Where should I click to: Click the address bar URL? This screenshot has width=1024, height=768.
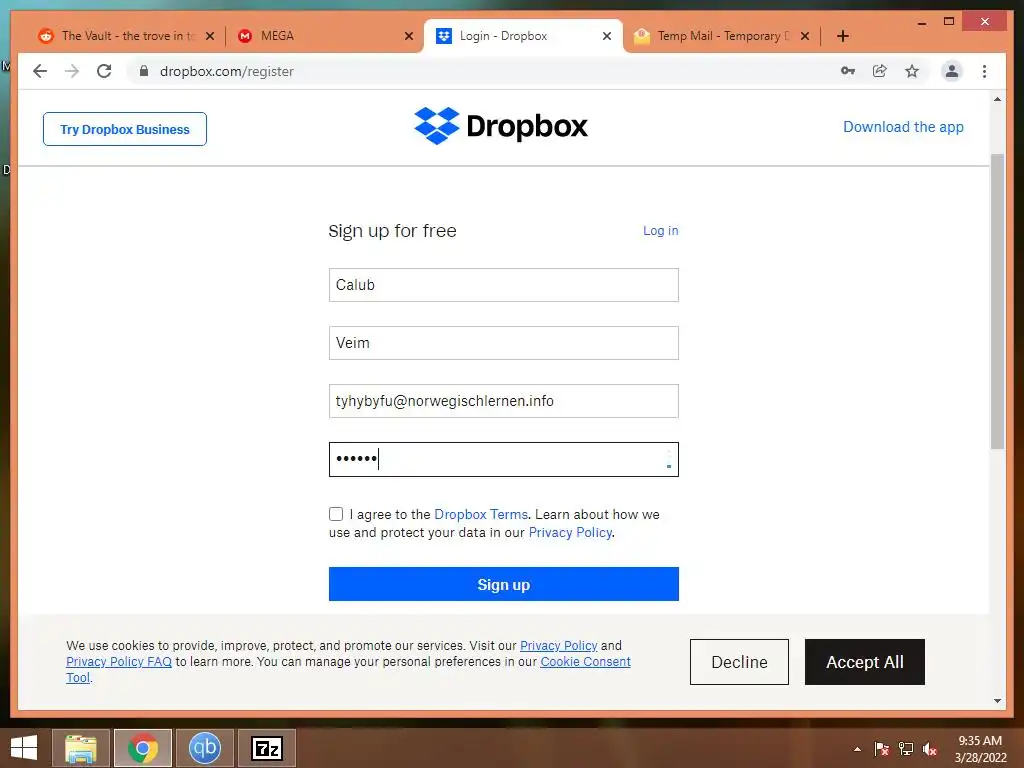[x=227, y=71]
